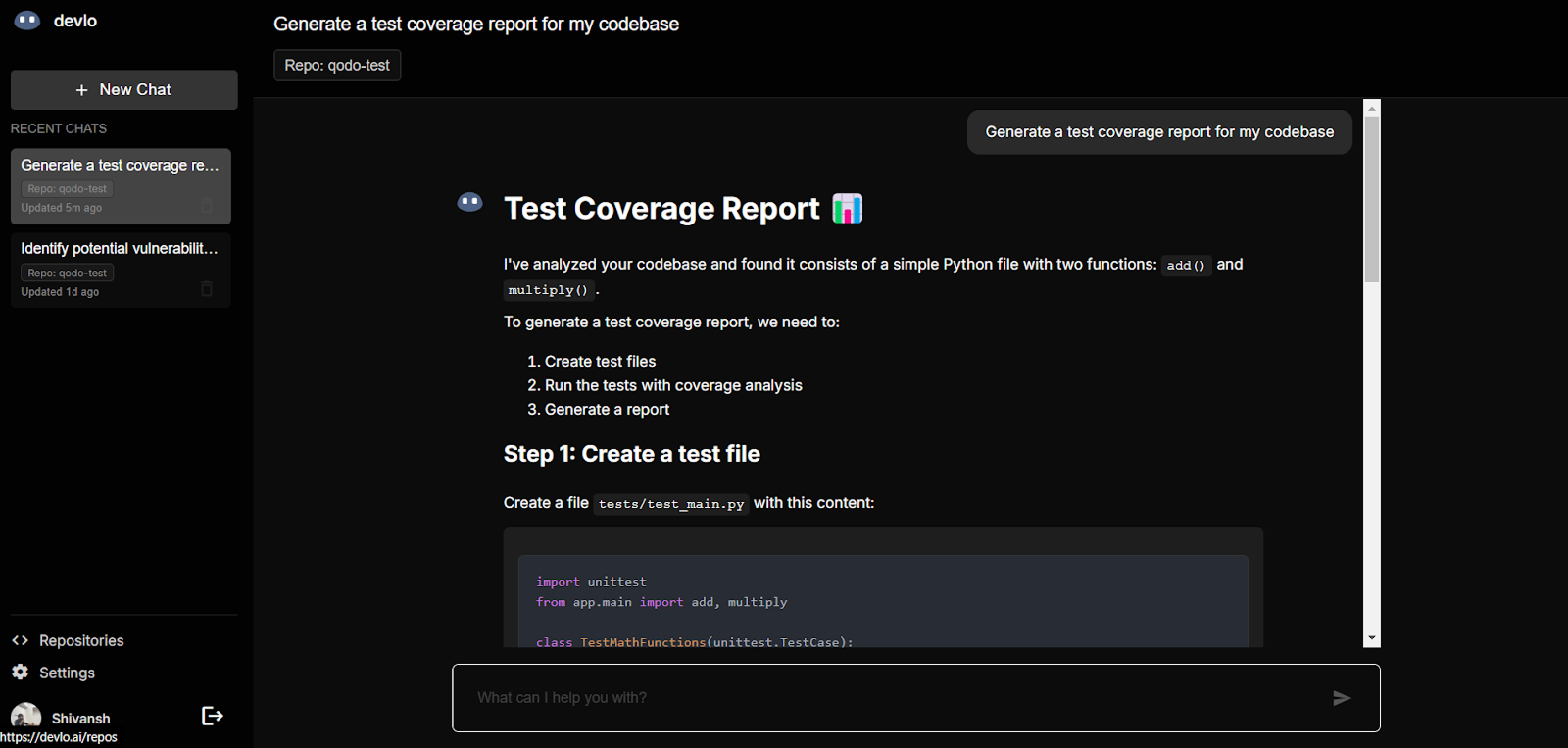The width and height of the screenshot is (1568, 748).
Task: Click the plus icon in New Chat
Action: pos(82,90)
